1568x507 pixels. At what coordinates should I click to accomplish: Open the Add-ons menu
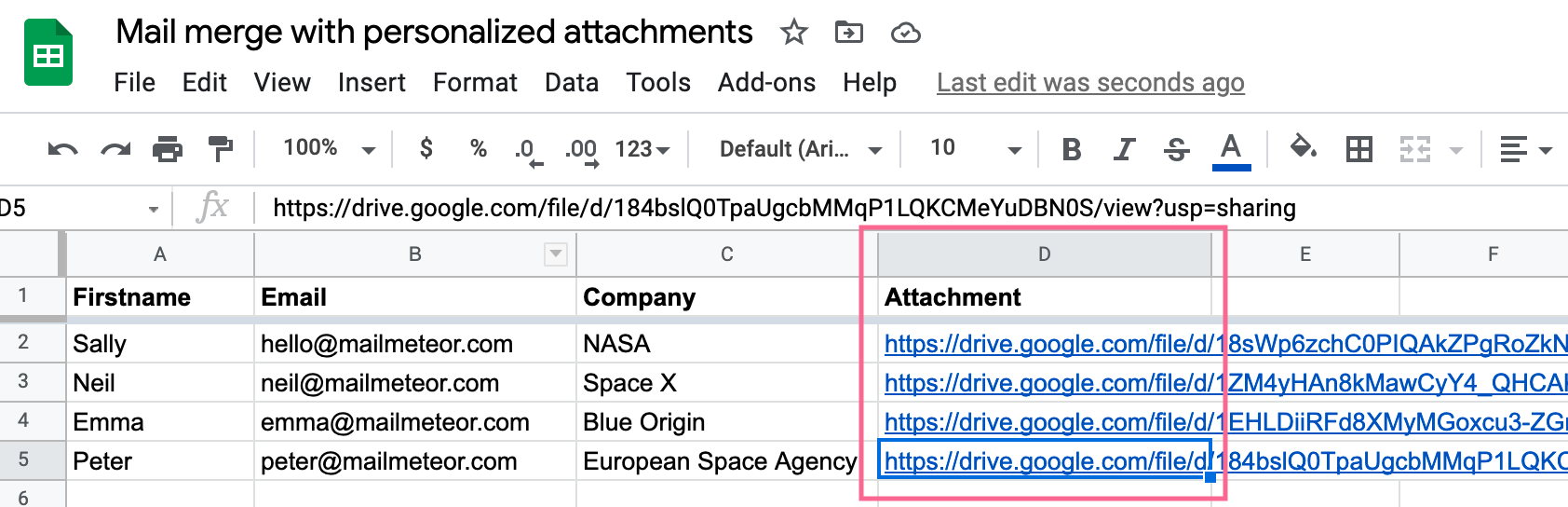pyautogui.click(x=766, y=83)
